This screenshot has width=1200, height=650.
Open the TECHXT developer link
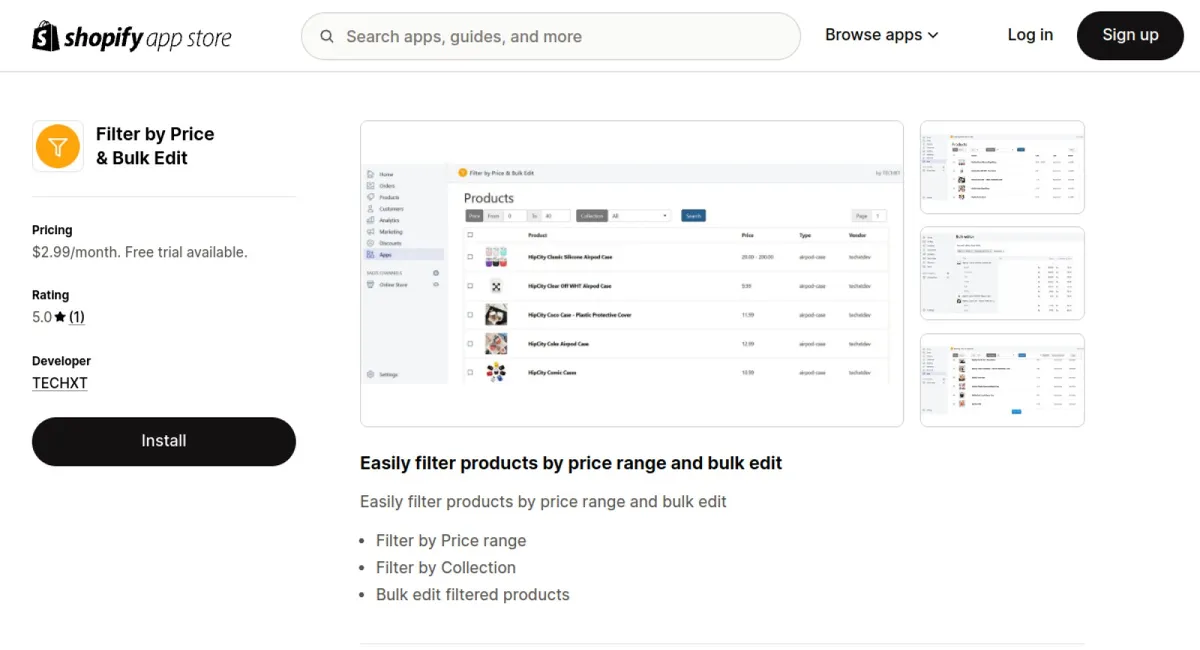tap(59, 382)
